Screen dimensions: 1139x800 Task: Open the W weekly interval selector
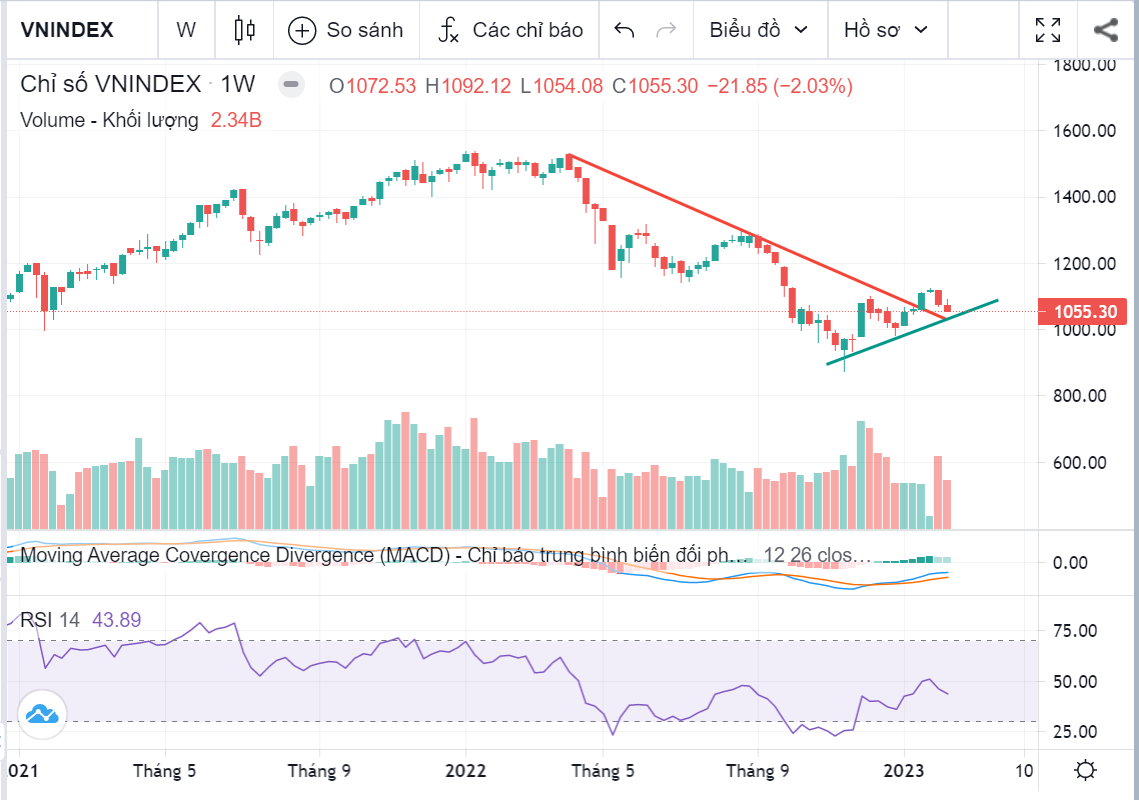point(186,30)
